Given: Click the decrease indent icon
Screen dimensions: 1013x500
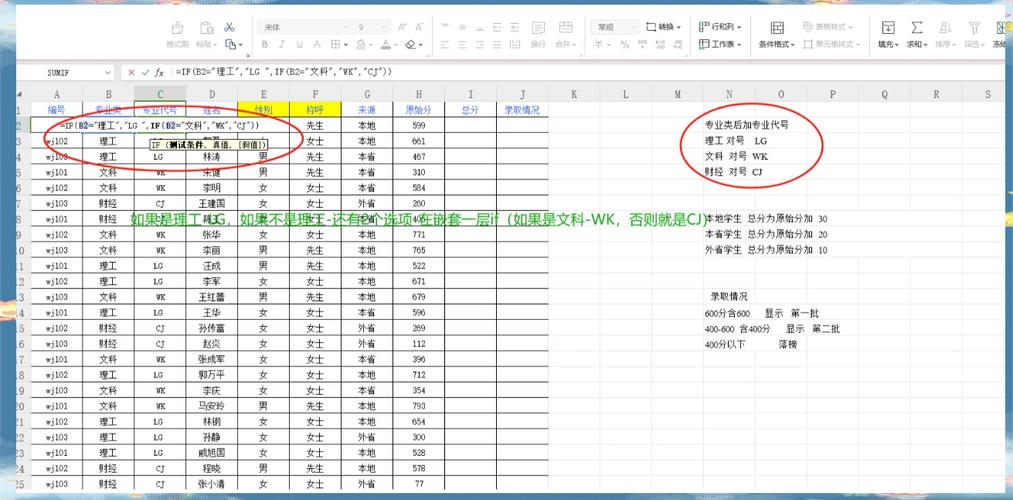Looking at the screenshot, I should pos(497,28).
